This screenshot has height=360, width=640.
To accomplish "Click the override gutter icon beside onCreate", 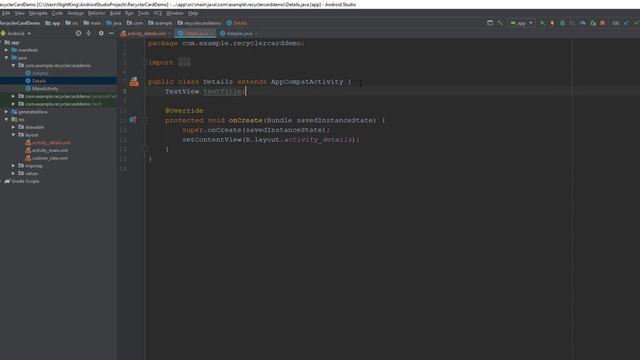I will tap(133, 120).
